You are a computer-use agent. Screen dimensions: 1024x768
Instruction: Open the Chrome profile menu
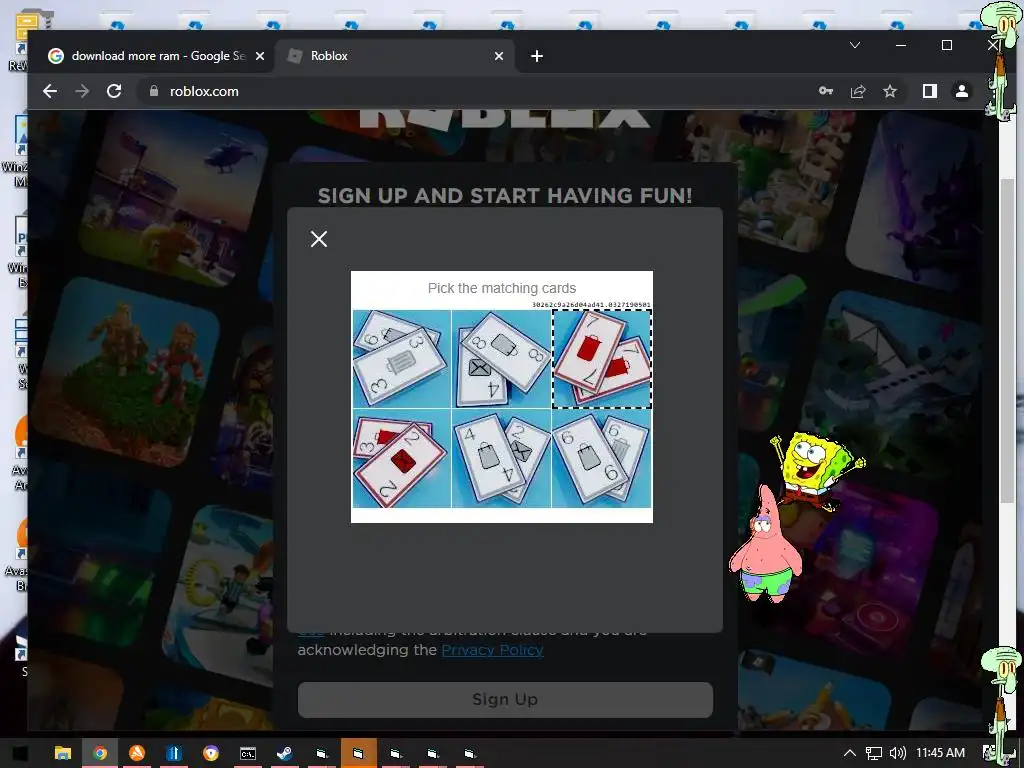pyautogui.click(x=962, y=91)
